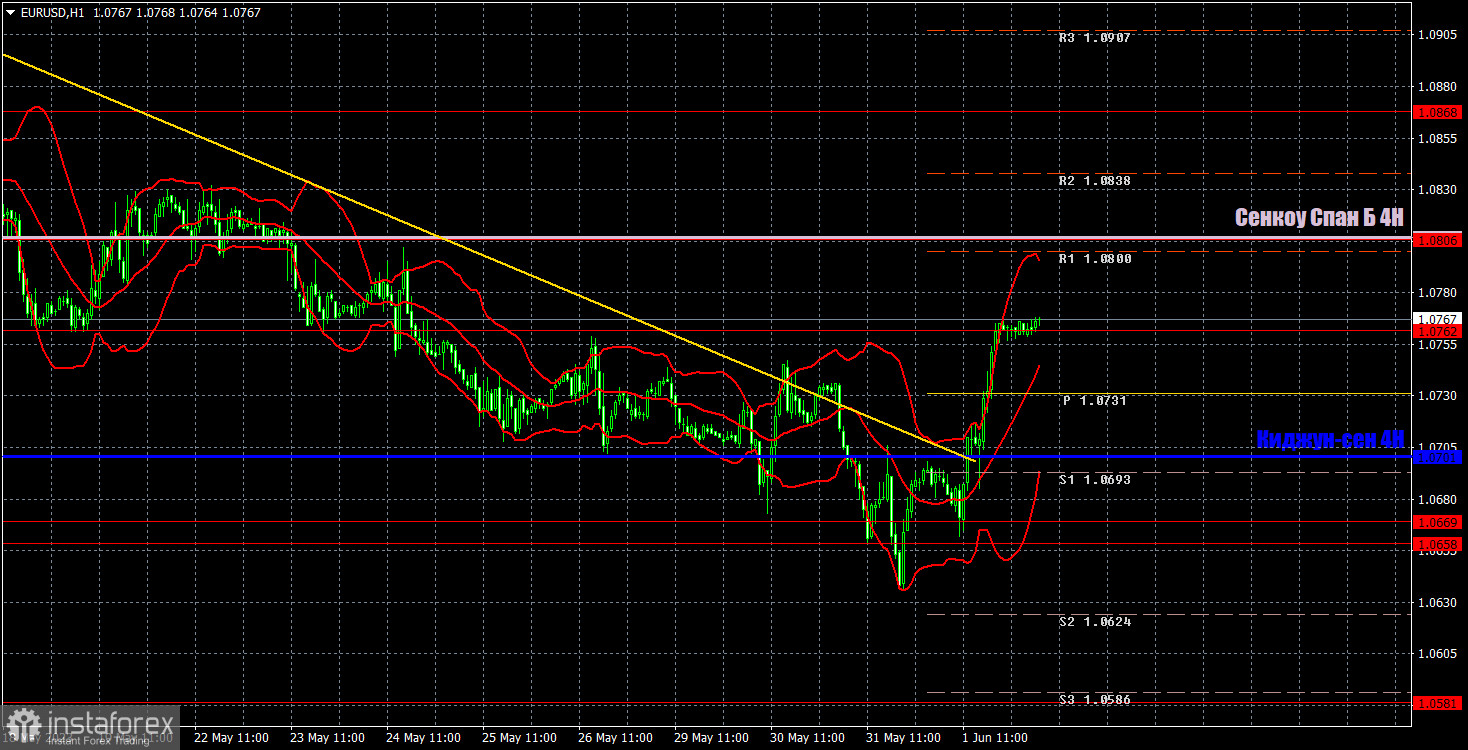Click 1.0830 on the price axis
The image size is (1468, 750).
pos(1438,189)
